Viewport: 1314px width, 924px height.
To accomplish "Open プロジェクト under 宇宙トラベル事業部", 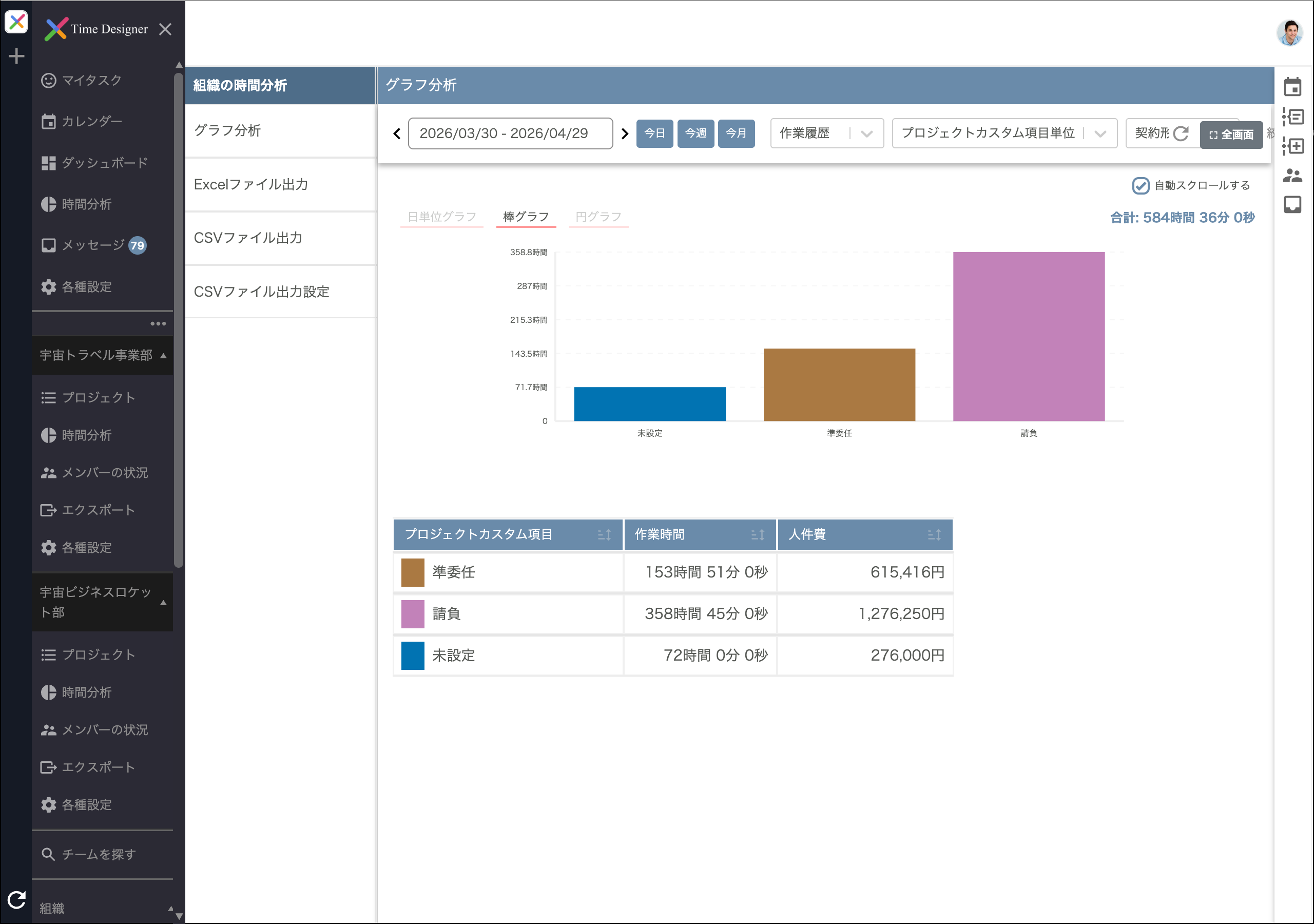I will [x=103, y=398].
